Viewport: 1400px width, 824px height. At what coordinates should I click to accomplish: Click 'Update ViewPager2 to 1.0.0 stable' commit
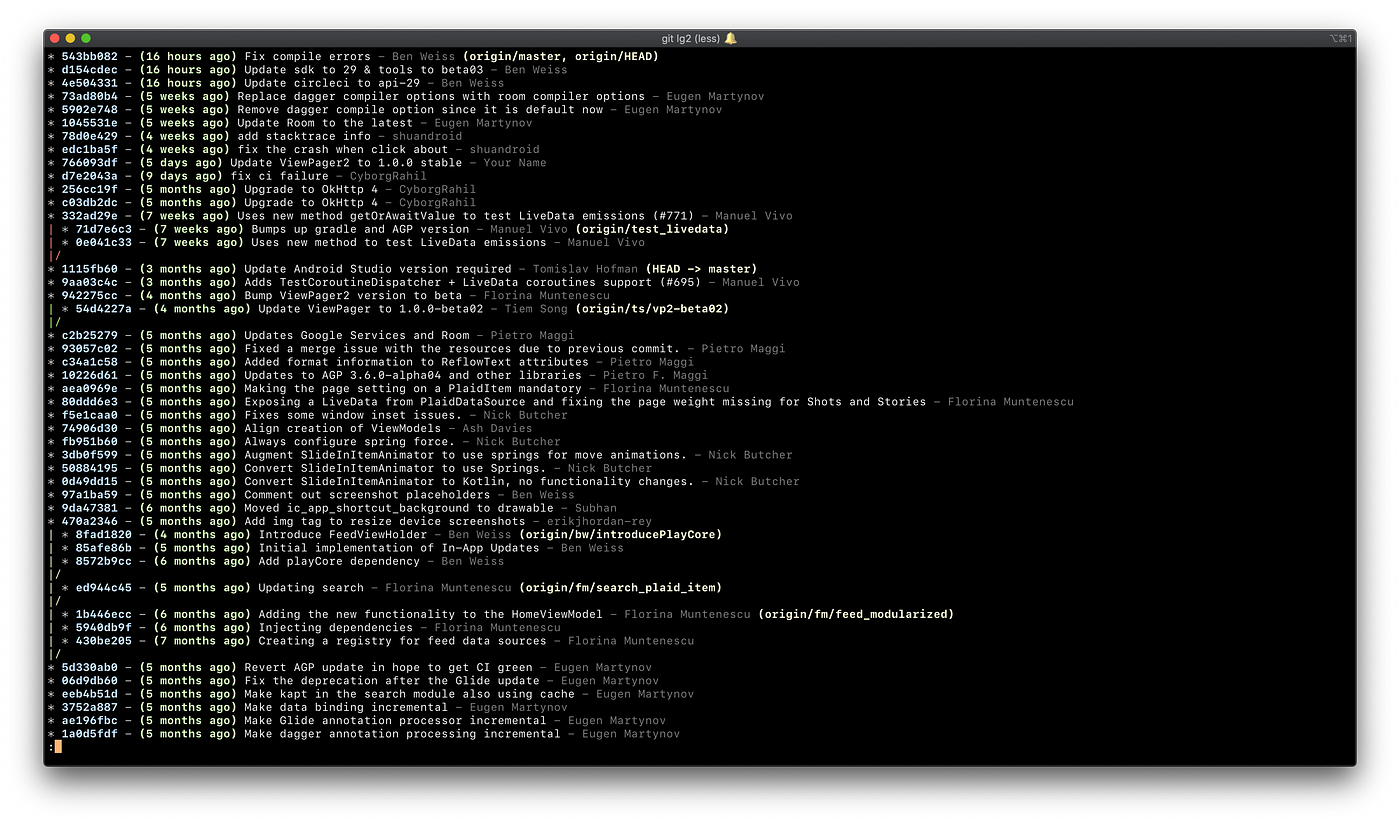[346, 163]
